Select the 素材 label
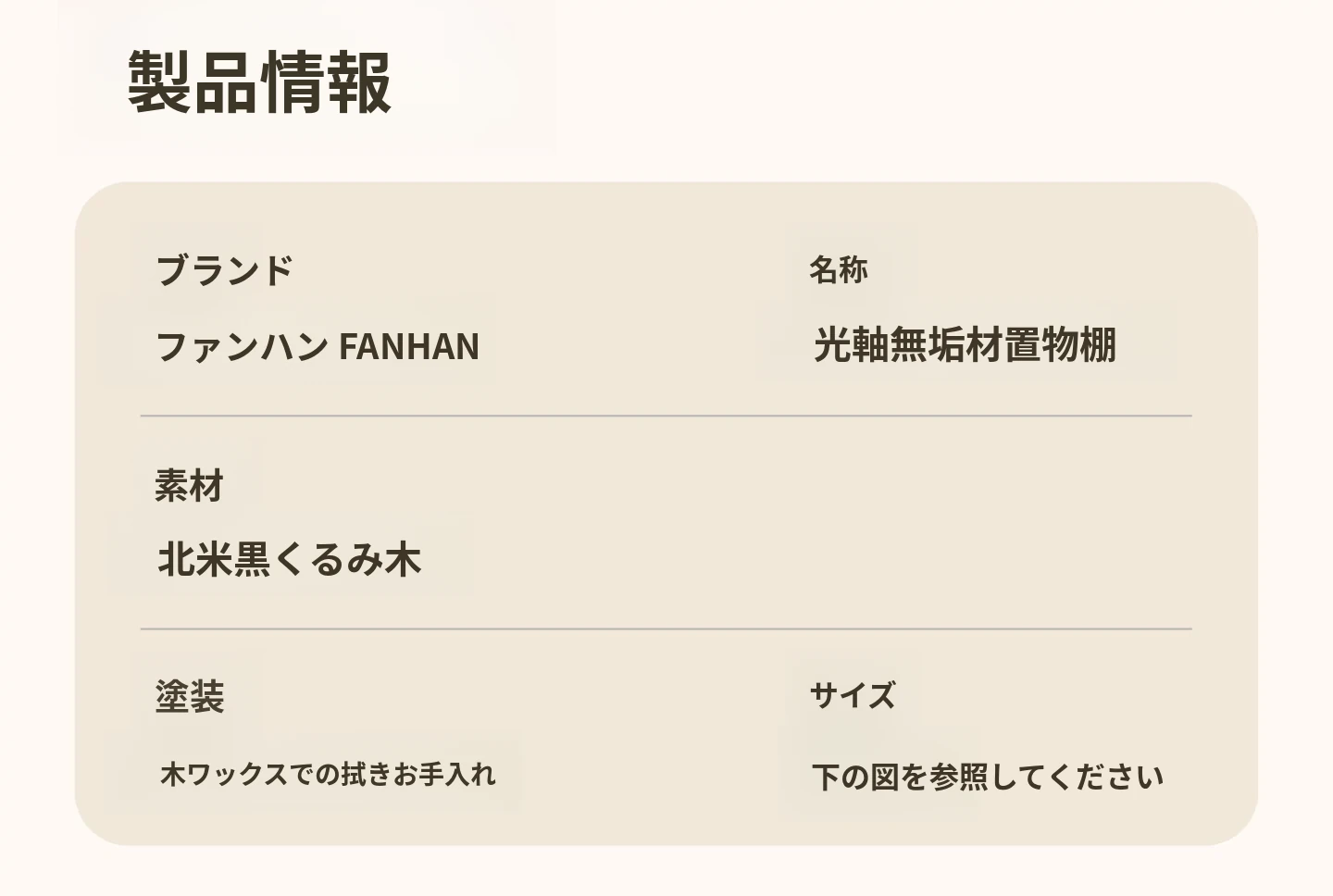The width and height of the screenshot is (1333, 896). (189, 486)
